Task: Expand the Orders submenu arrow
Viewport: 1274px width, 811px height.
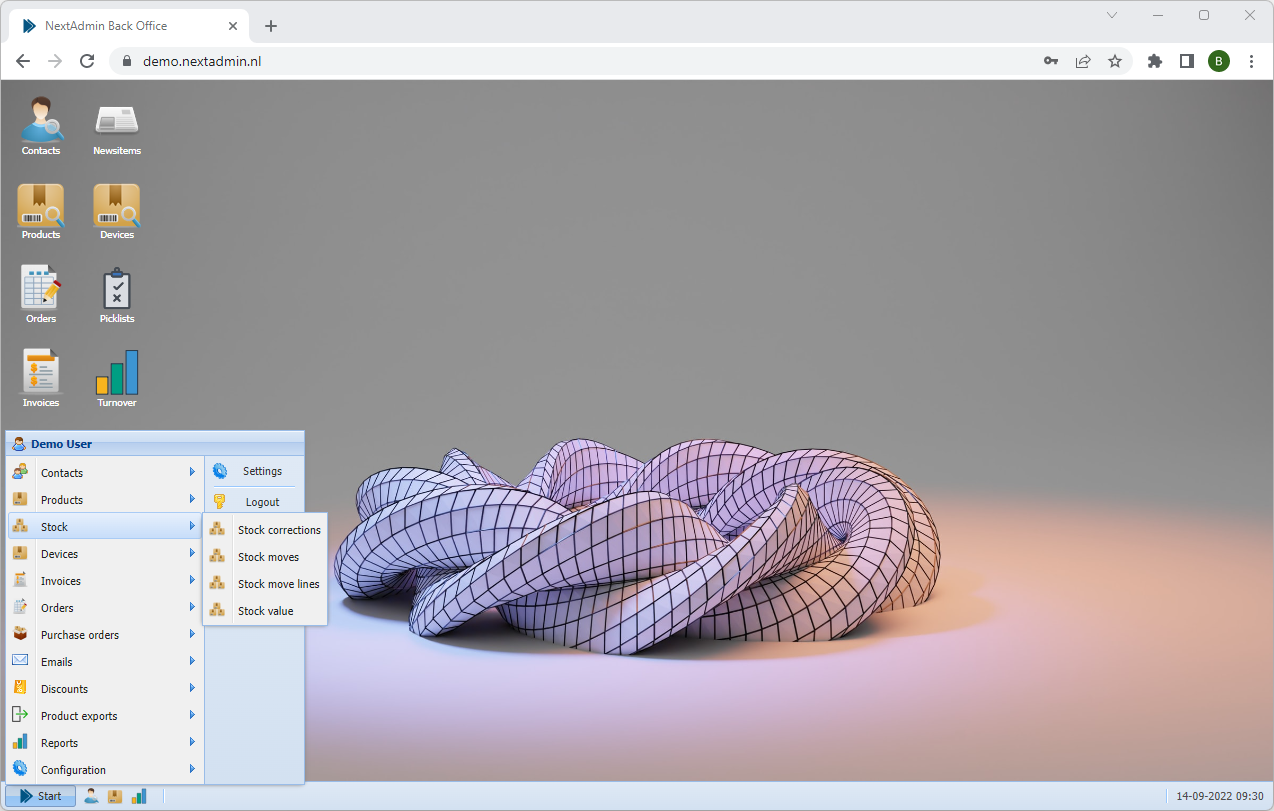Action: (x=192, y=607)
